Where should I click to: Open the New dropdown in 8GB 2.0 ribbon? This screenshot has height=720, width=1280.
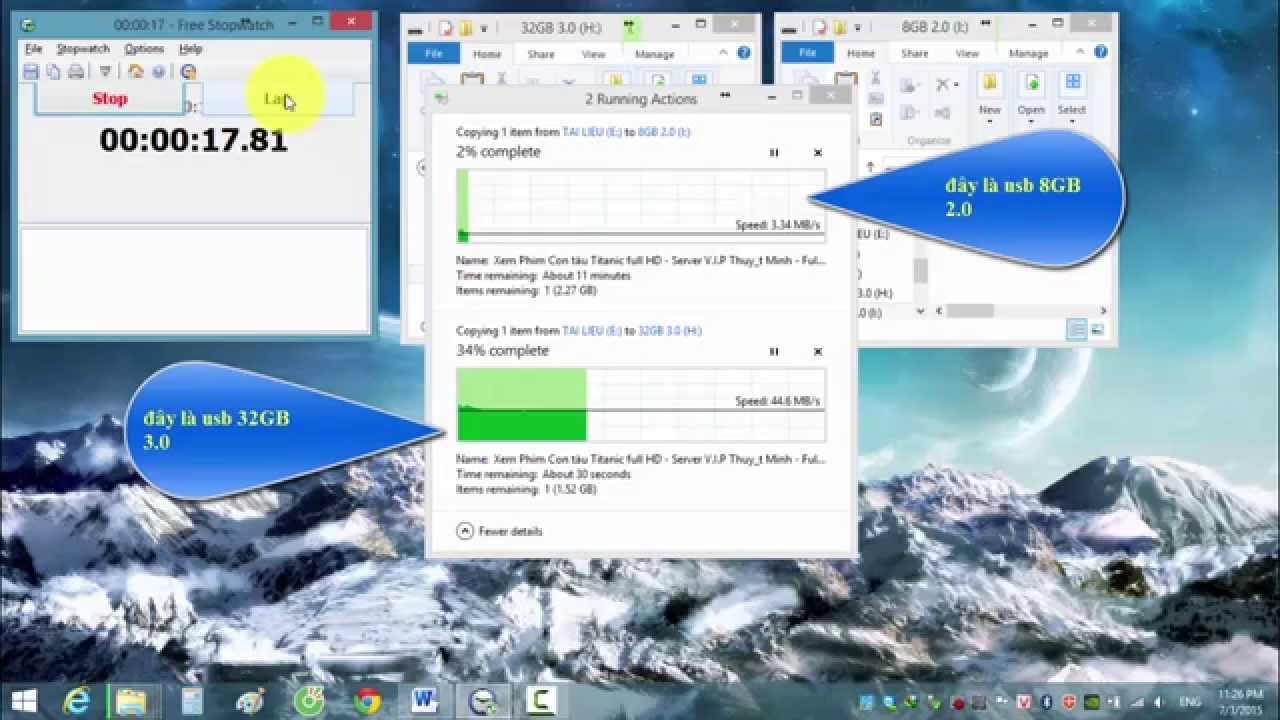click(990, 98)
